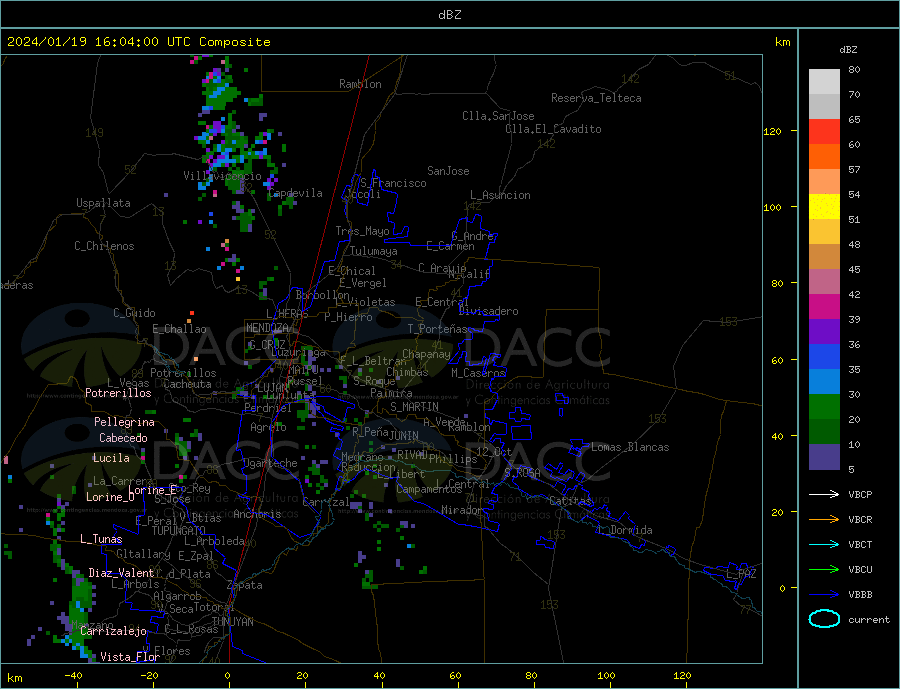Click the L_Dormida label on the map
This screenshot has height=689, width=900.
click(625, 529)
